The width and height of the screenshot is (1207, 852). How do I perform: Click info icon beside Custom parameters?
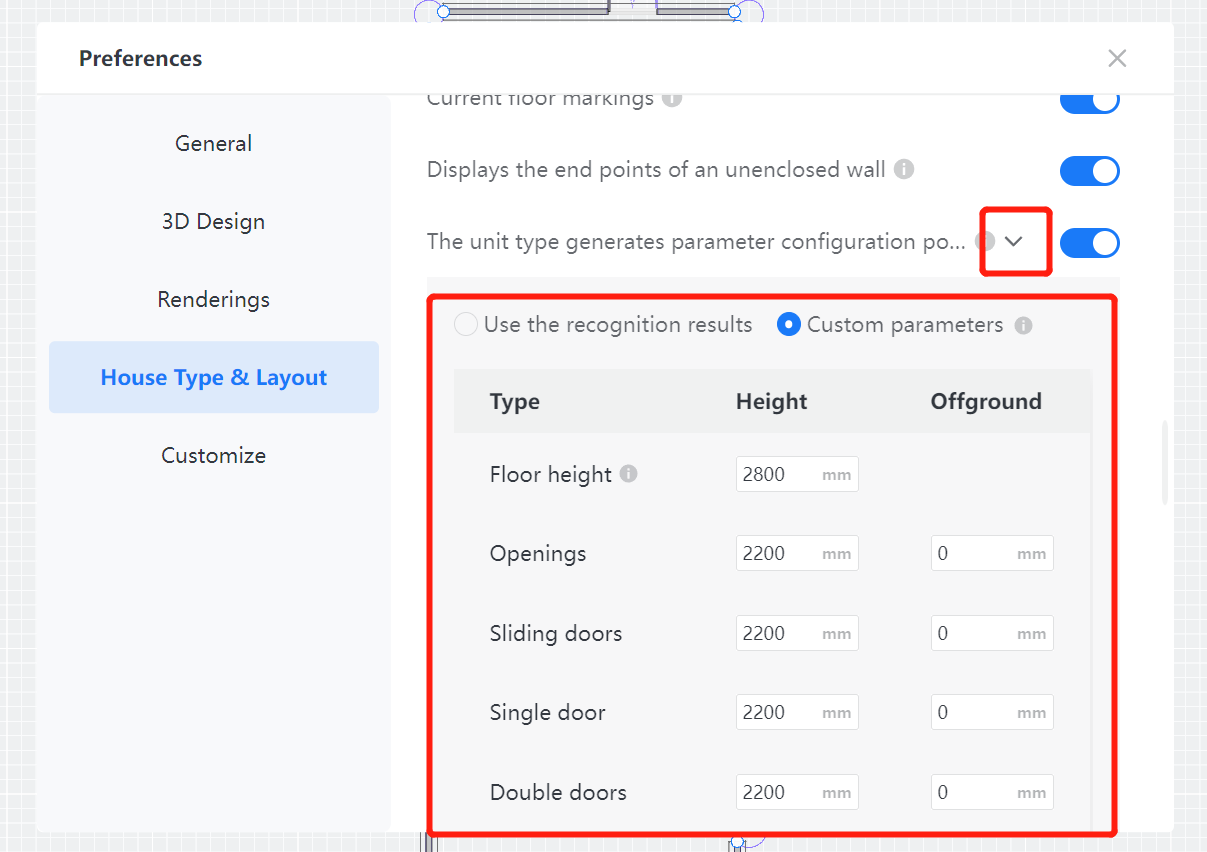[x=1023, y=325]
